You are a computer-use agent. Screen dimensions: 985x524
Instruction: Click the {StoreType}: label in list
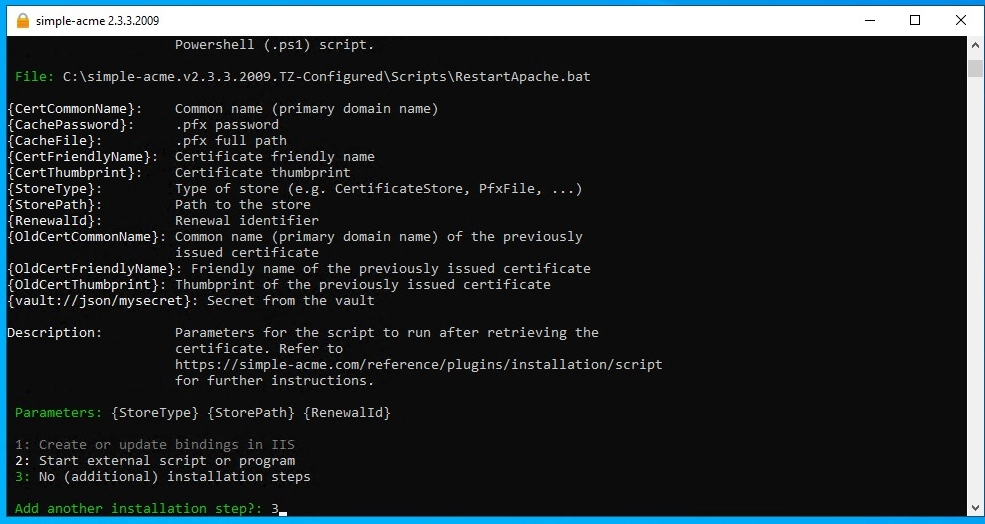(55, 188)
